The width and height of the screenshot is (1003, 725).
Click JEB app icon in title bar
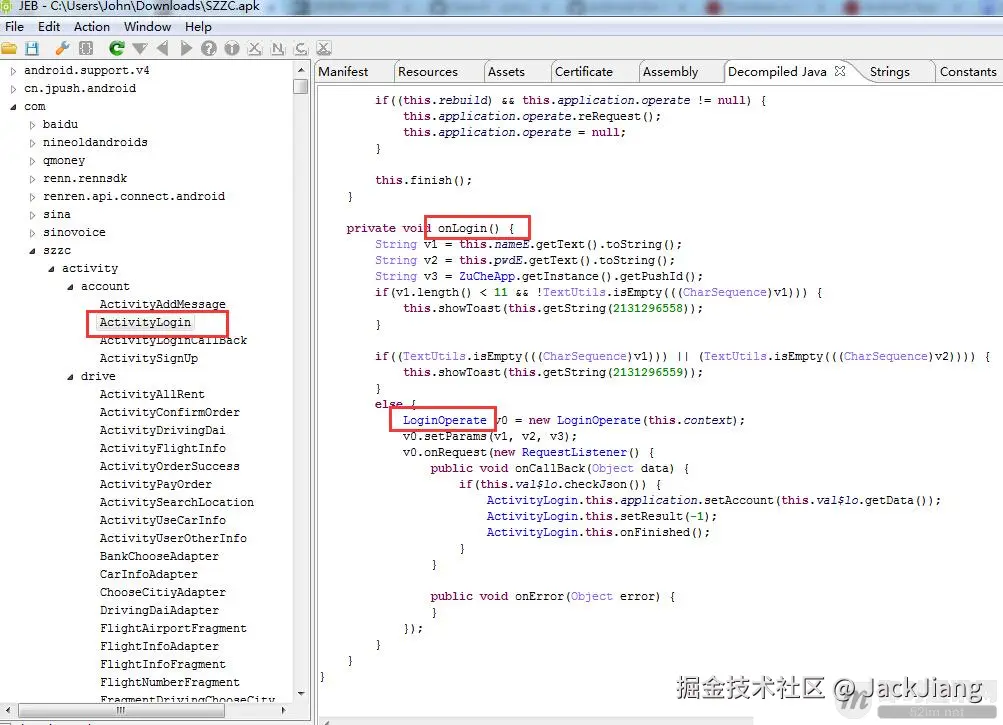[x=6, y=6]
